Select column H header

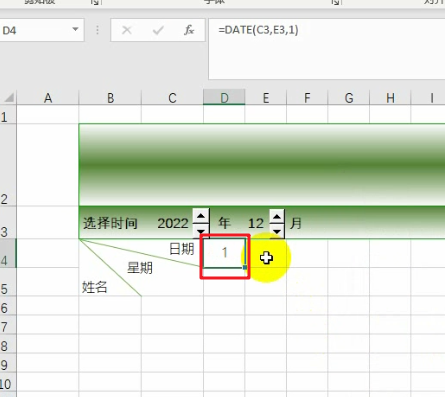point(390,98)
